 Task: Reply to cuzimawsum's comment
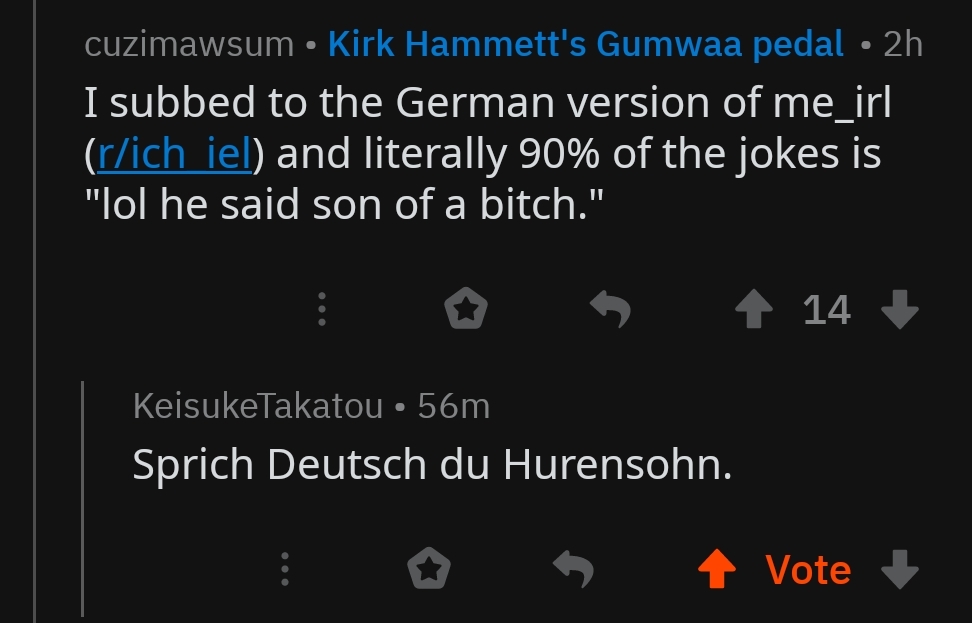pyautogui.click(x=609, y=310)
